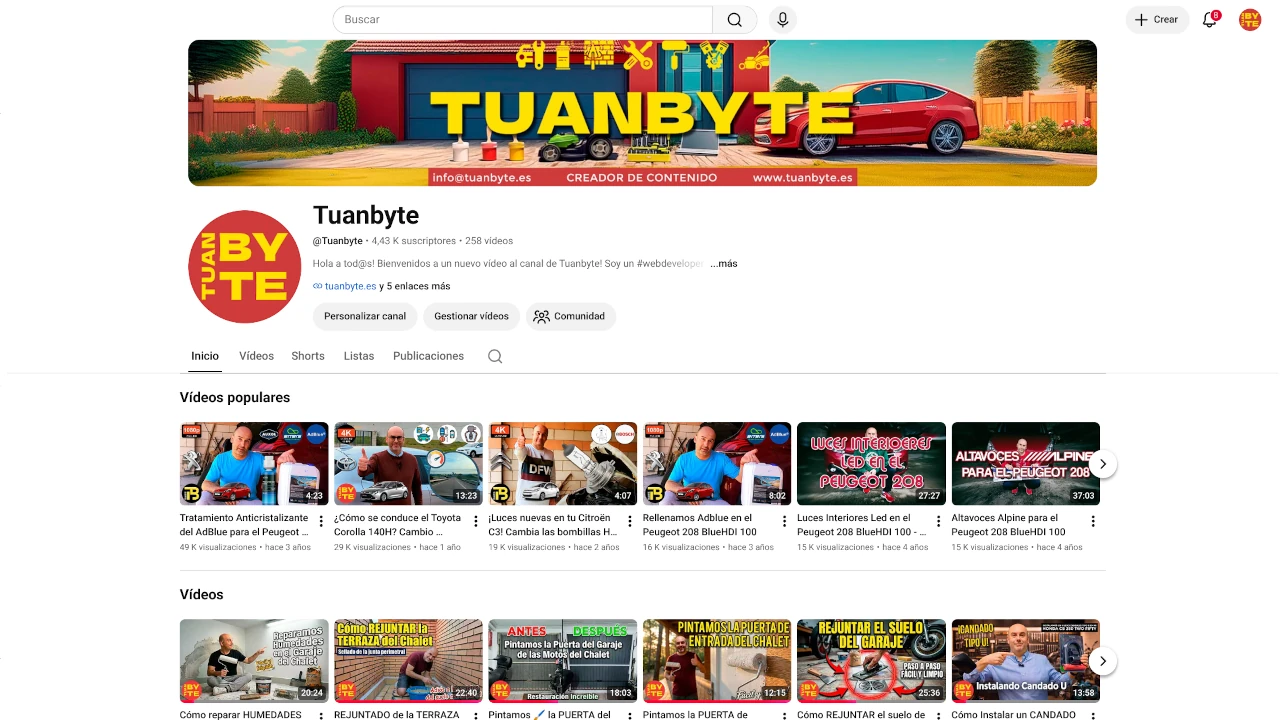
Task: Click the search magnifier button
Action: pos(735,20)
